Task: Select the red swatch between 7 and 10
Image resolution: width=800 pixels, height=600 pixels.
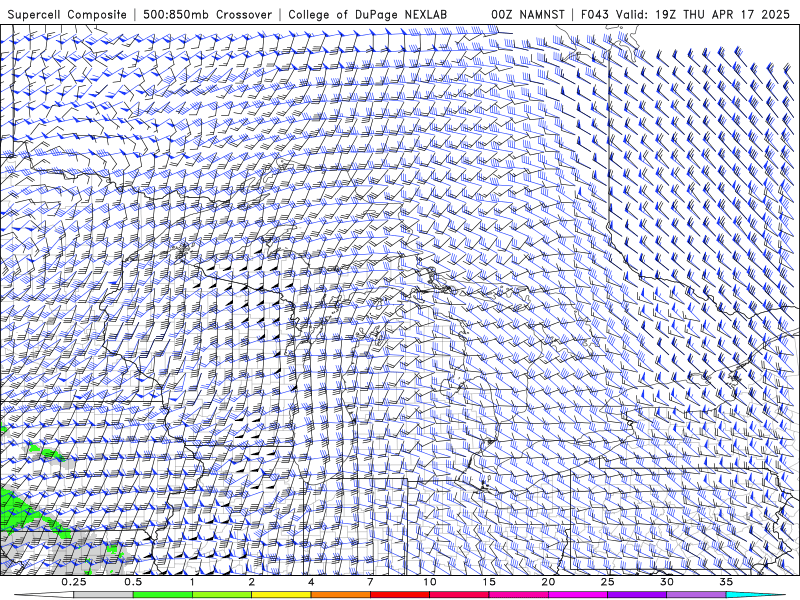Action: pyautogui.click(x=400, y=595)
